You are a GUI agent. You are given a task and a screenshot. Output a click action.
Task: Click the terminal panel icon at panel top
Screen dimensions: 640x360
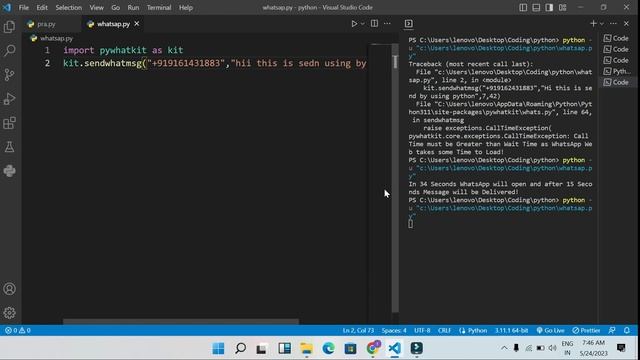[x=409, y=24]
